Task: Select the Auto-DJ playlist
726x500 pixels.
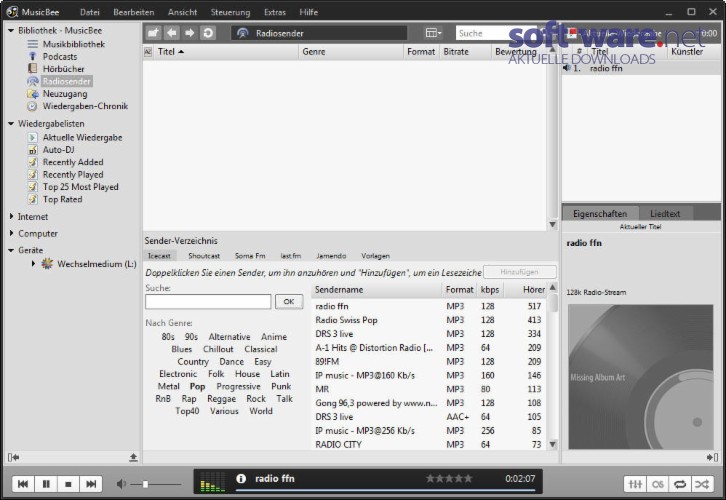Action: pyautogui.click(x=58, y=150)
